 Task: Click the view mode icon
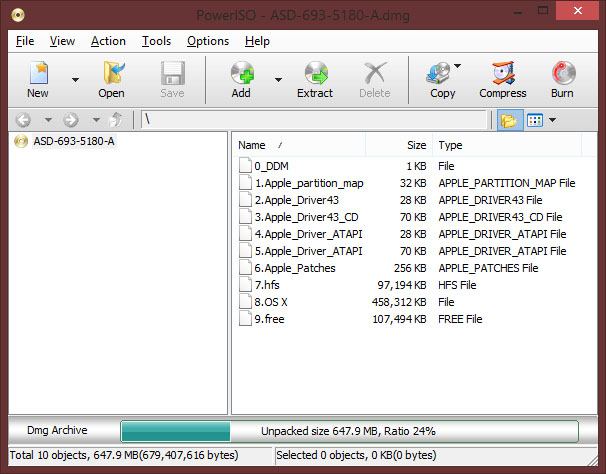click(x=535, y=120)
